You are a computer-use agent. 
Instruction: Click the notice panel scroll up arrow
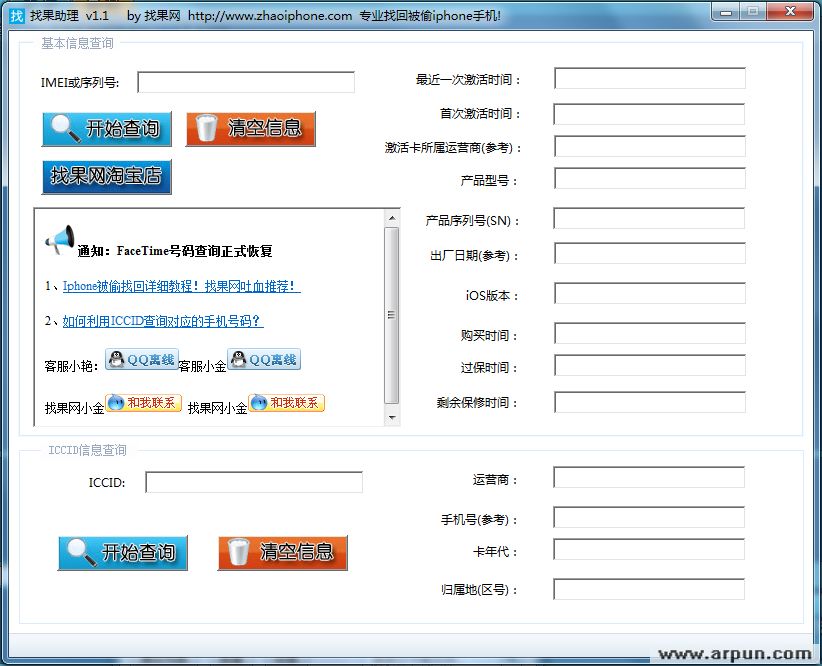pos(392,218)
